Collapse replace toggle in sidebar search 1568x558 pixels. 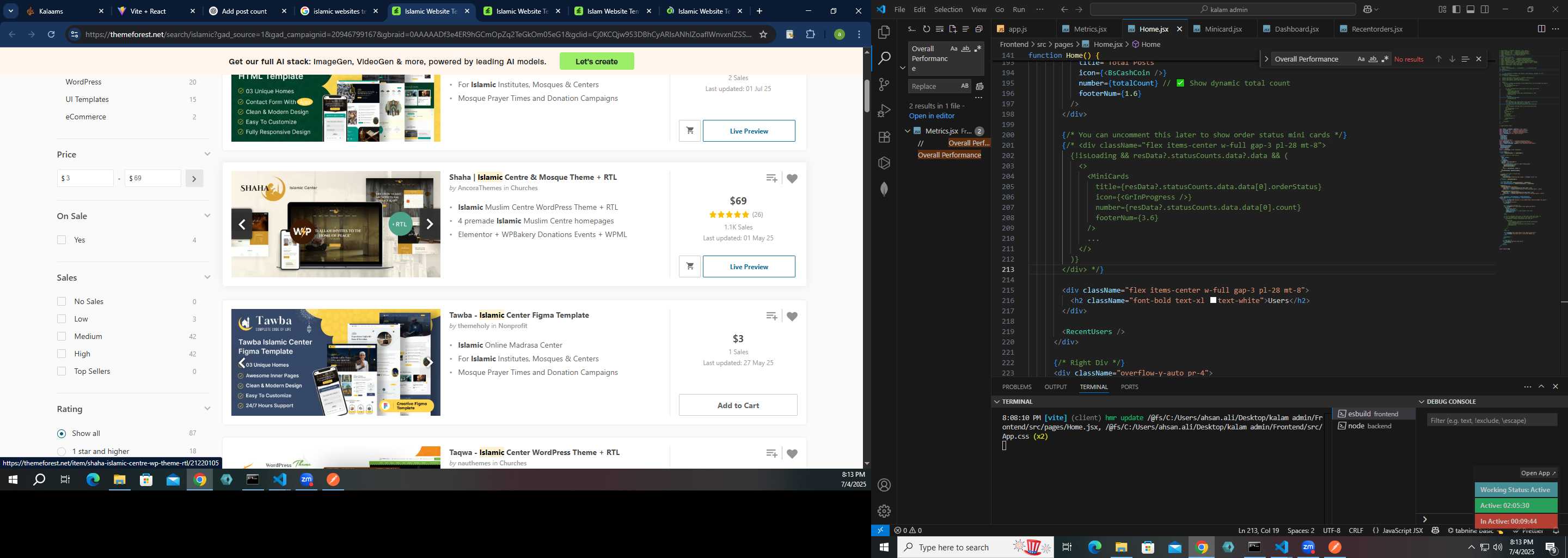click(903, 68)
